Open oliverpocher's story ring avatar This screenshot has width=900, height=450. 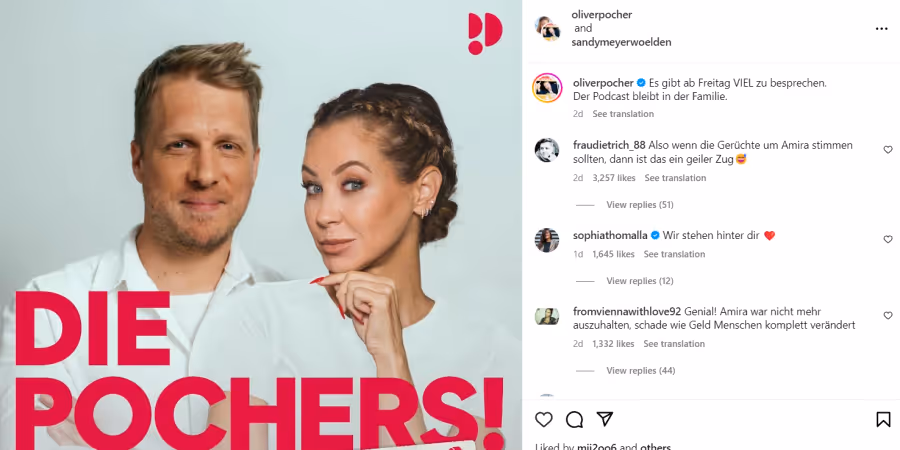[547, 88]
